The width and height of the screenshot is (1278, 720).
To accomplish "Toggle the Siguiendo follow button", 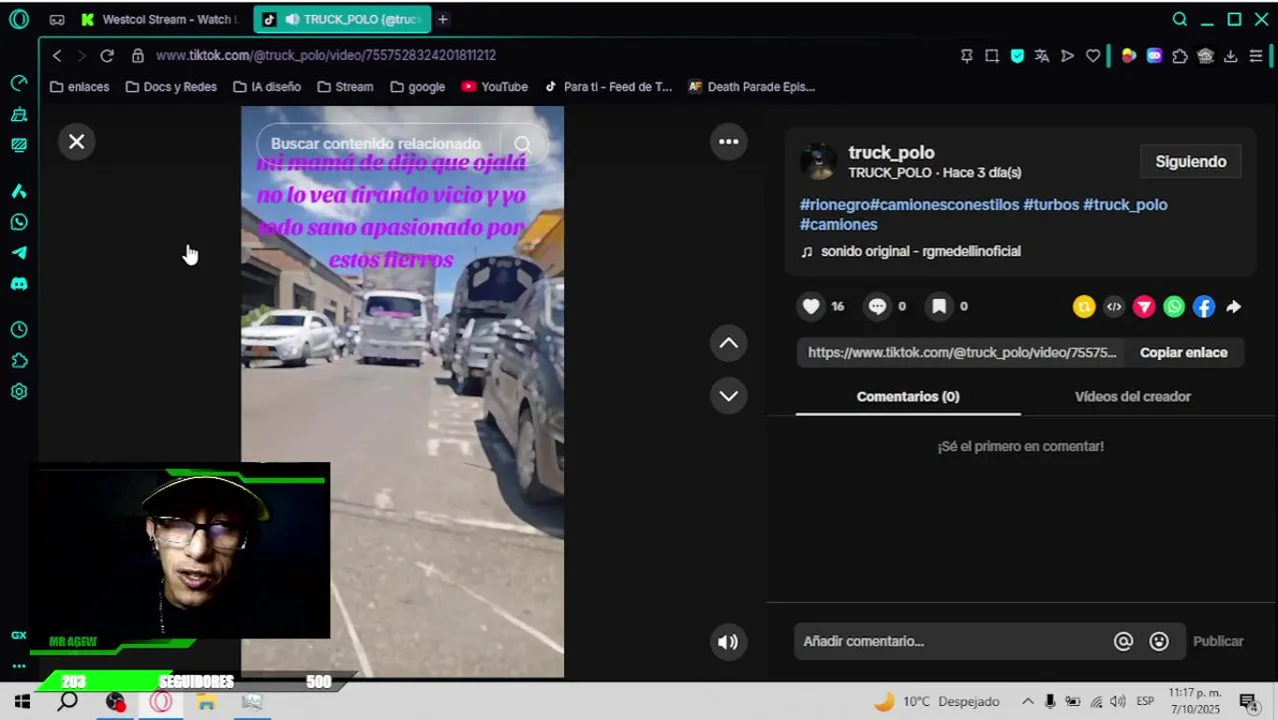I will point(1190,162).
